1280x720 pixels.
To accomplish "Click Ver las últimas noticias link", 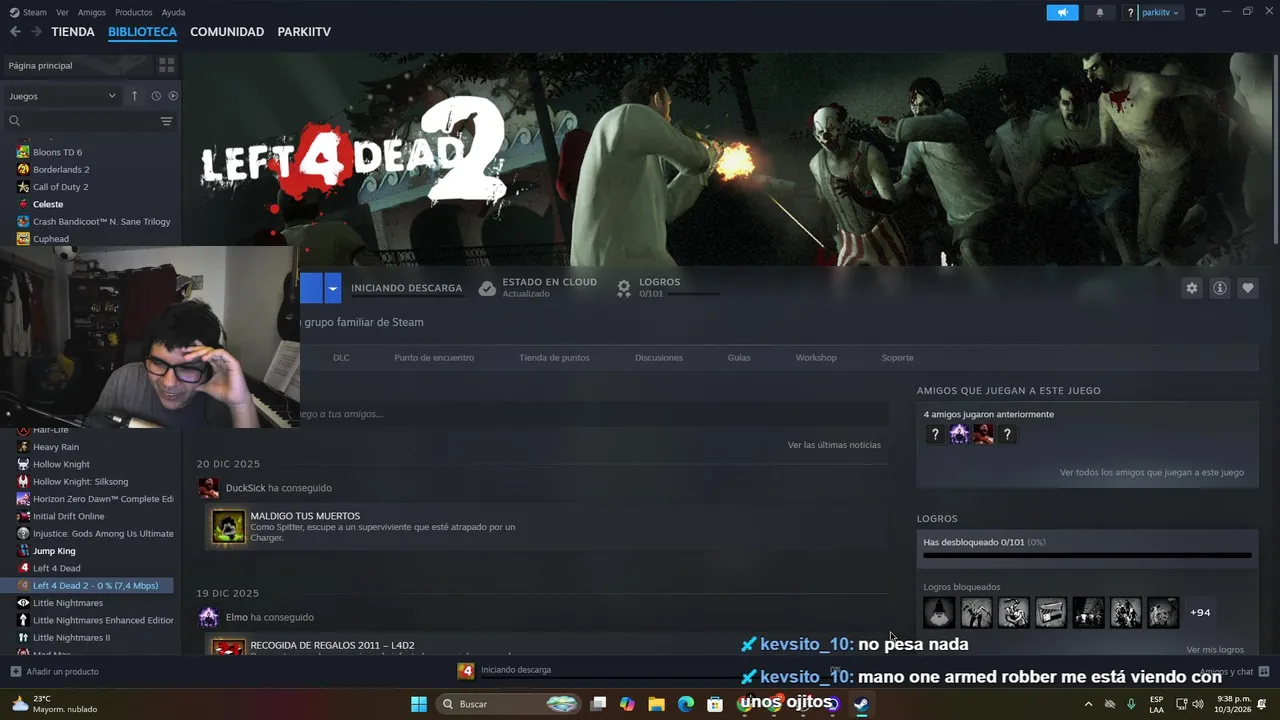I will 834,445.
